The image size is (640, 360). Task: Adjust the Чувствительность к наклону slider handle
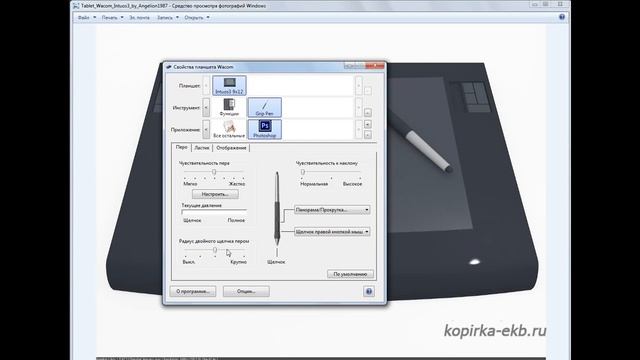click(x=302, y=172)
